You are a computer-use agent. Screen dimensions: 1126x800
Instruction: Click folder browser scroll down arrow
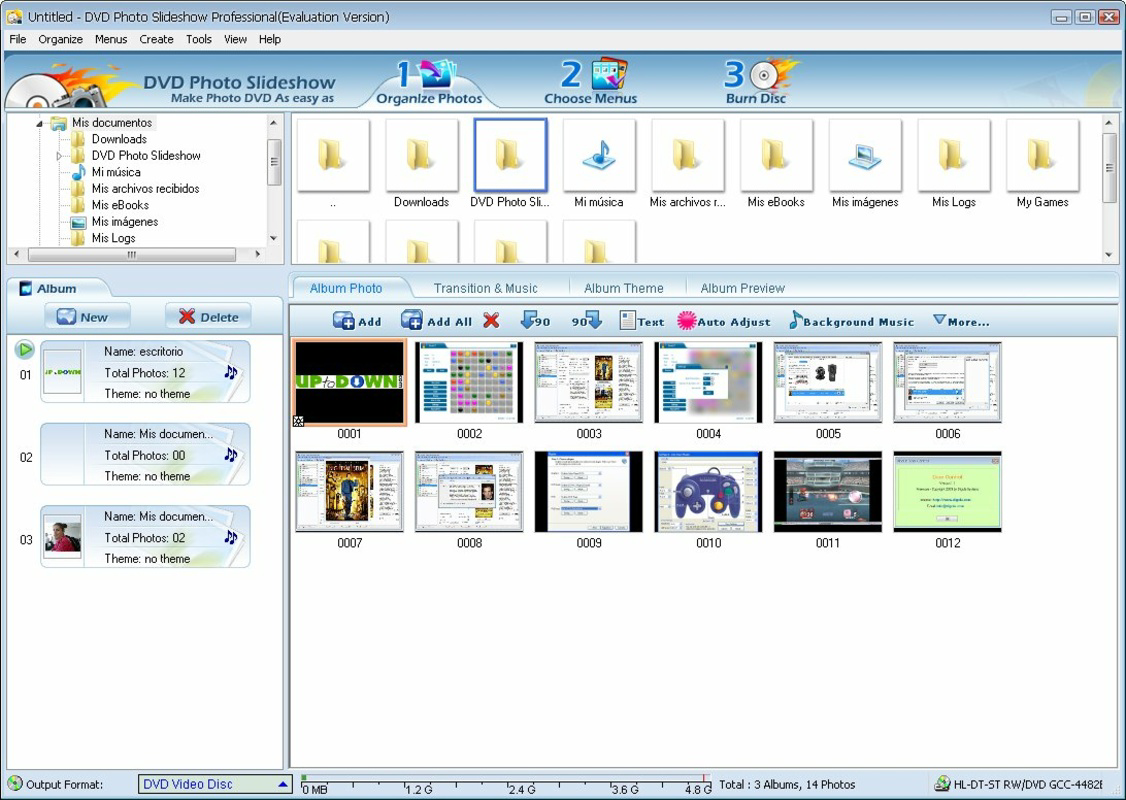(x=1109, y=255)
